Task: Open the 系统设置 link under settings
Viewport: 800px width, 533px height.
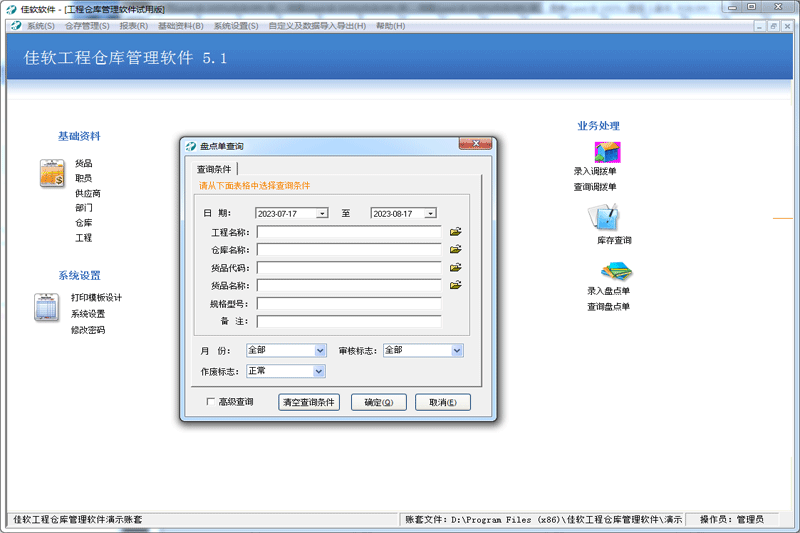Action: pos(88,314)
